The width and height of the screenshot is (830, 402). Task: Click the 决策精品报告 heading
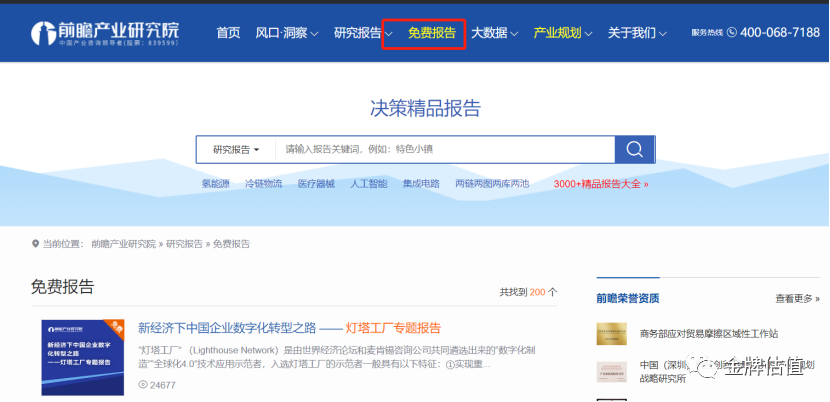(426, 108)
